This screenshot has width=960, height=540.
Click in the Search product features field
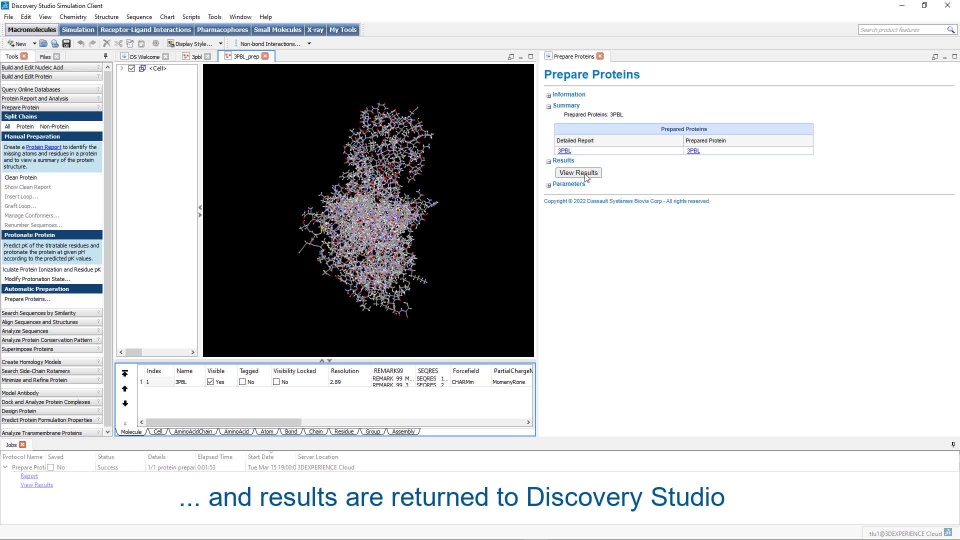902,29
